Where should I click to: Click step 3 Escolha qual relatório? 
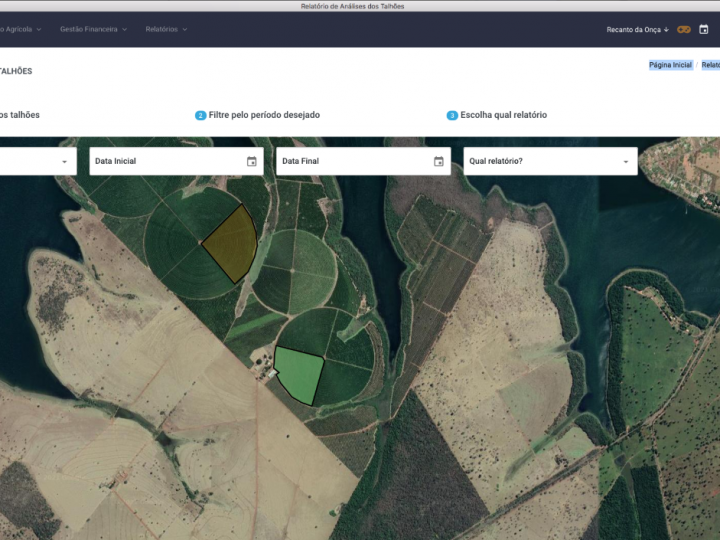497,115
